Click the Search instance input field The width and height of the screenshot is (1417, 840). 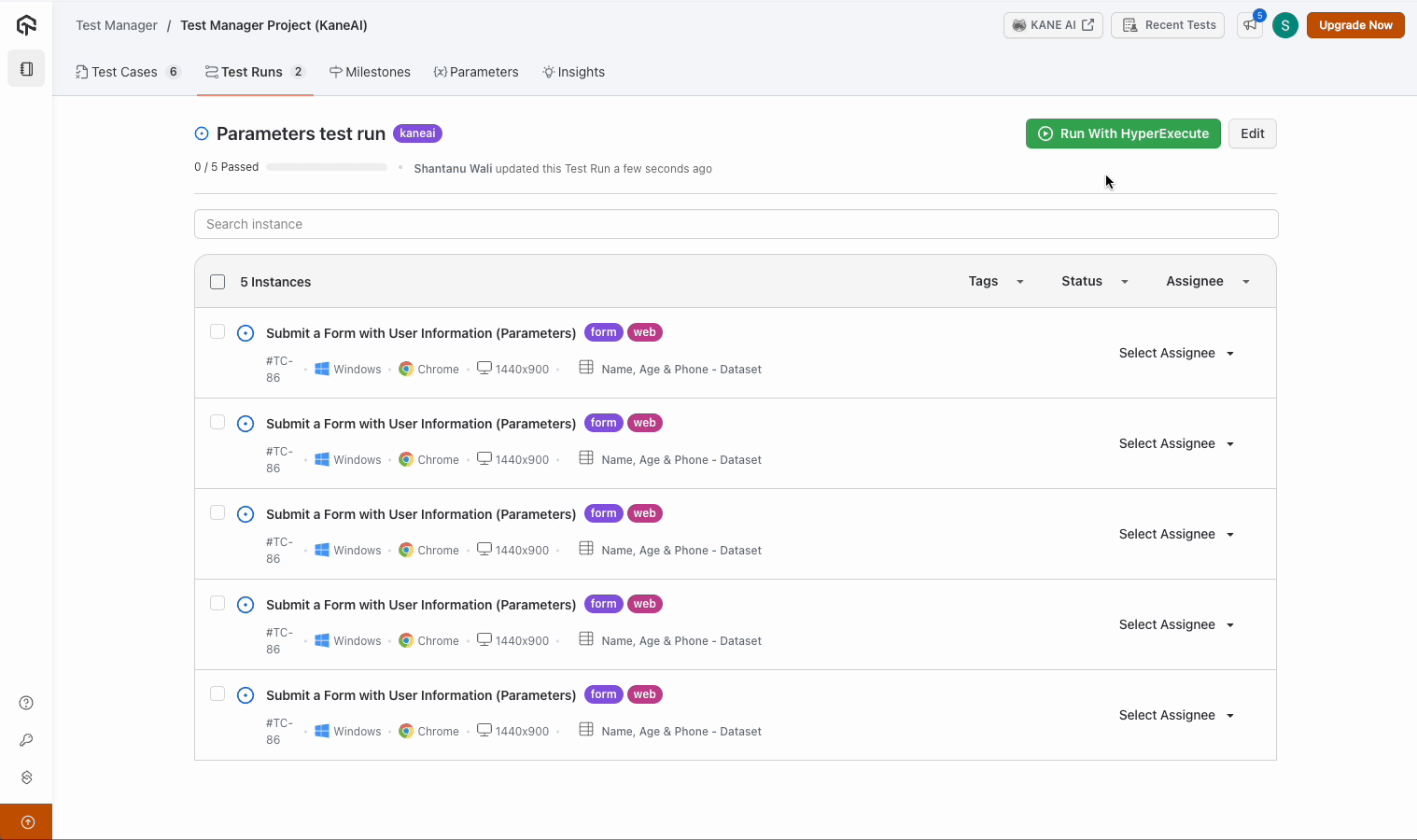tap(736, 224)
